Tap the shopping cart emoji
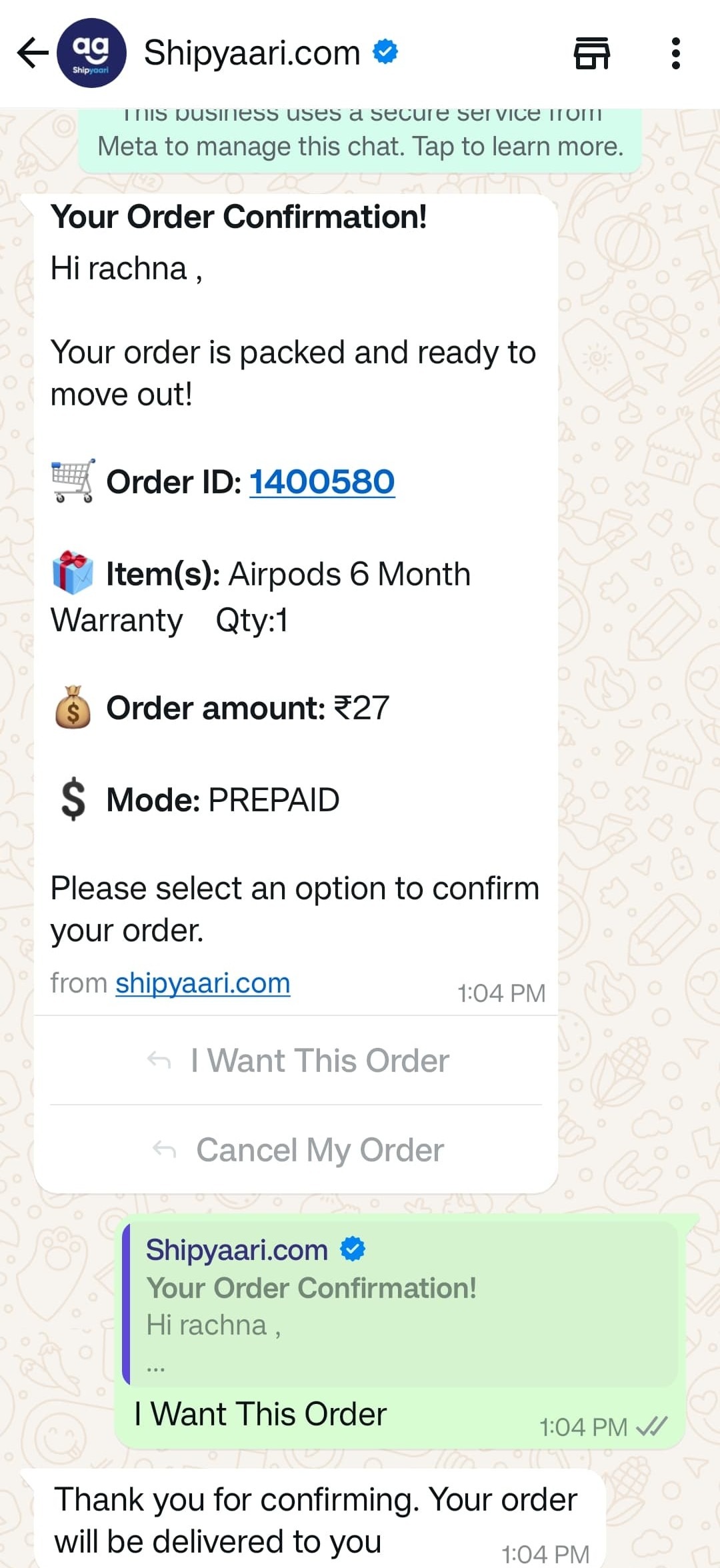Viewport: 720px width, 1568px height. tap(73, 481)
